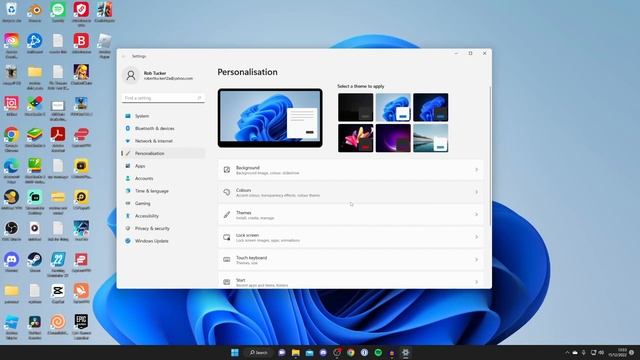The width and height of the screenshot is (640, 360).
Task: Apply the landscape lake theme
Action: [x=431, y=138]
